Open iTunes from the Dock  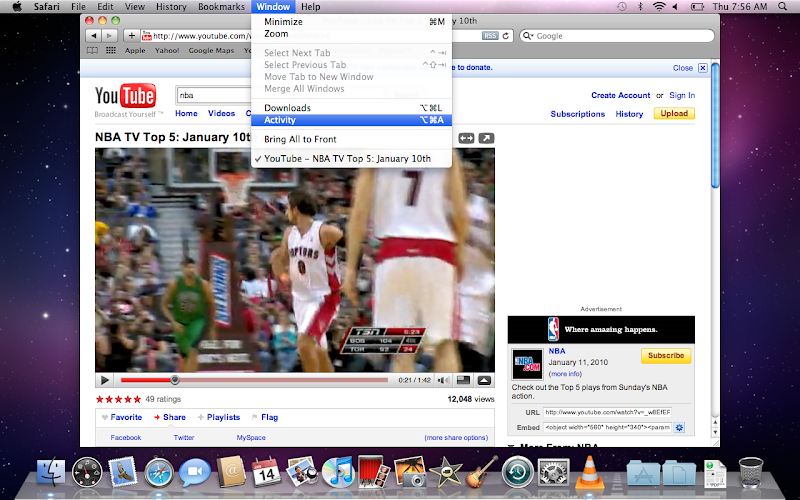point(338,472)
